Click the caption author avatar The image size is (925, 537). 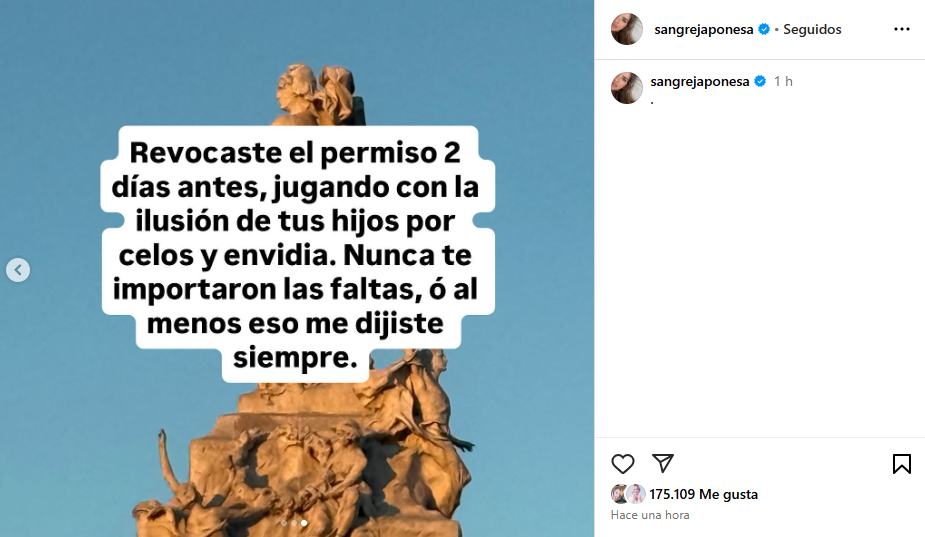626,88
